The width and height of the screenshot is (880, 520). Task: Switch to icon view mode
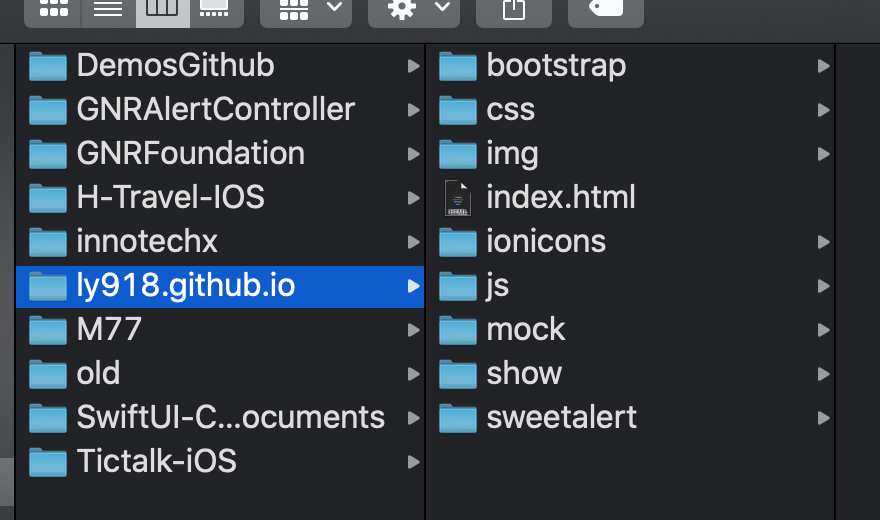54,8
